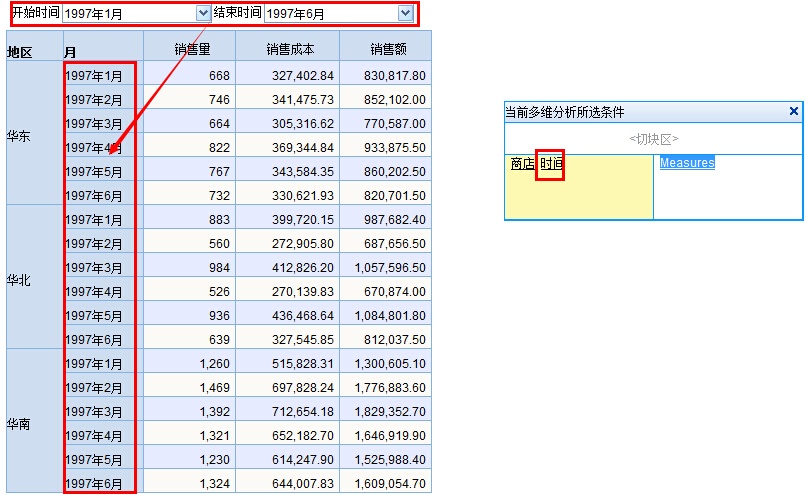
Task: Click sales amount 987,682.40
Action: click(x=395, y=219)
